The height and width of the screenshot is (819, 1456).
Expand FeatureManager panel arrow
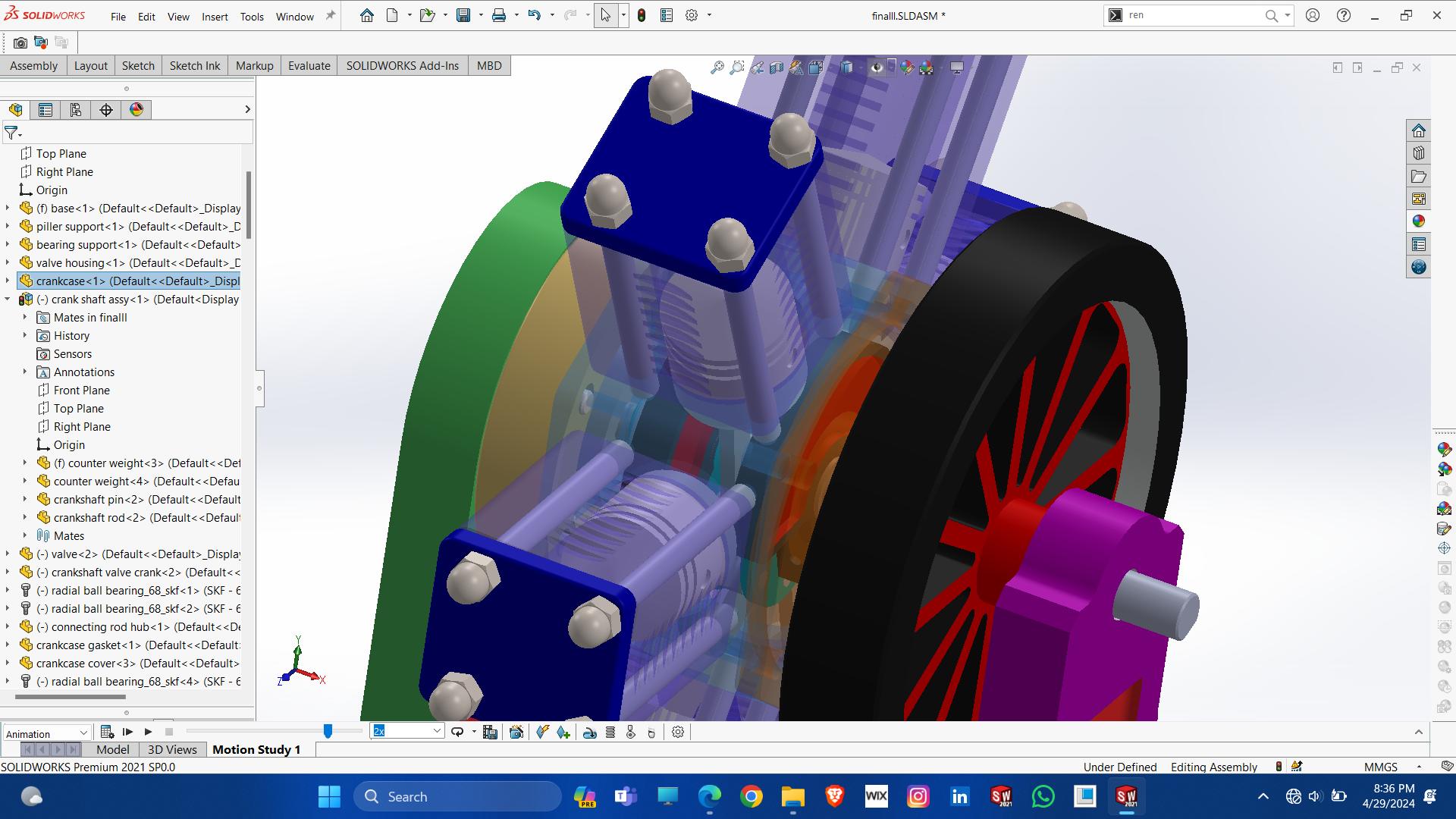point(247,110)
